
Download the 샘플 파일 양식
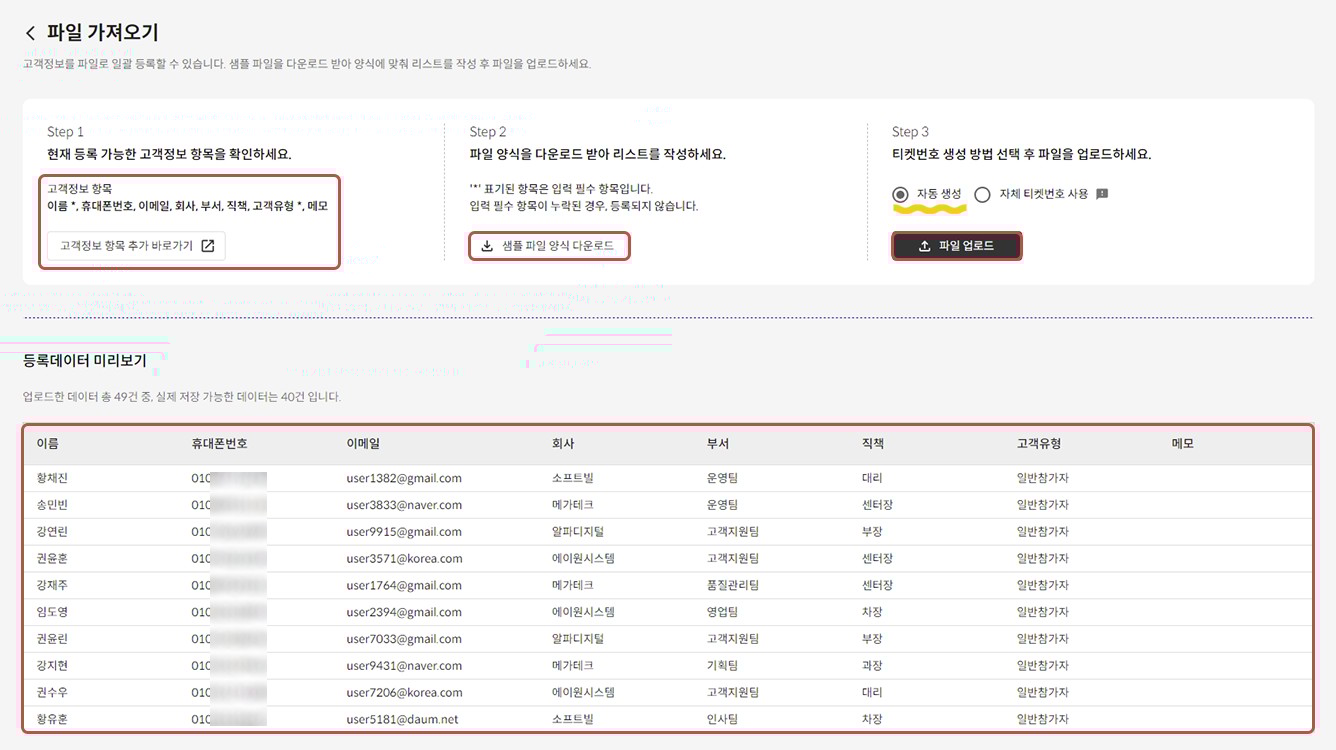549,246
